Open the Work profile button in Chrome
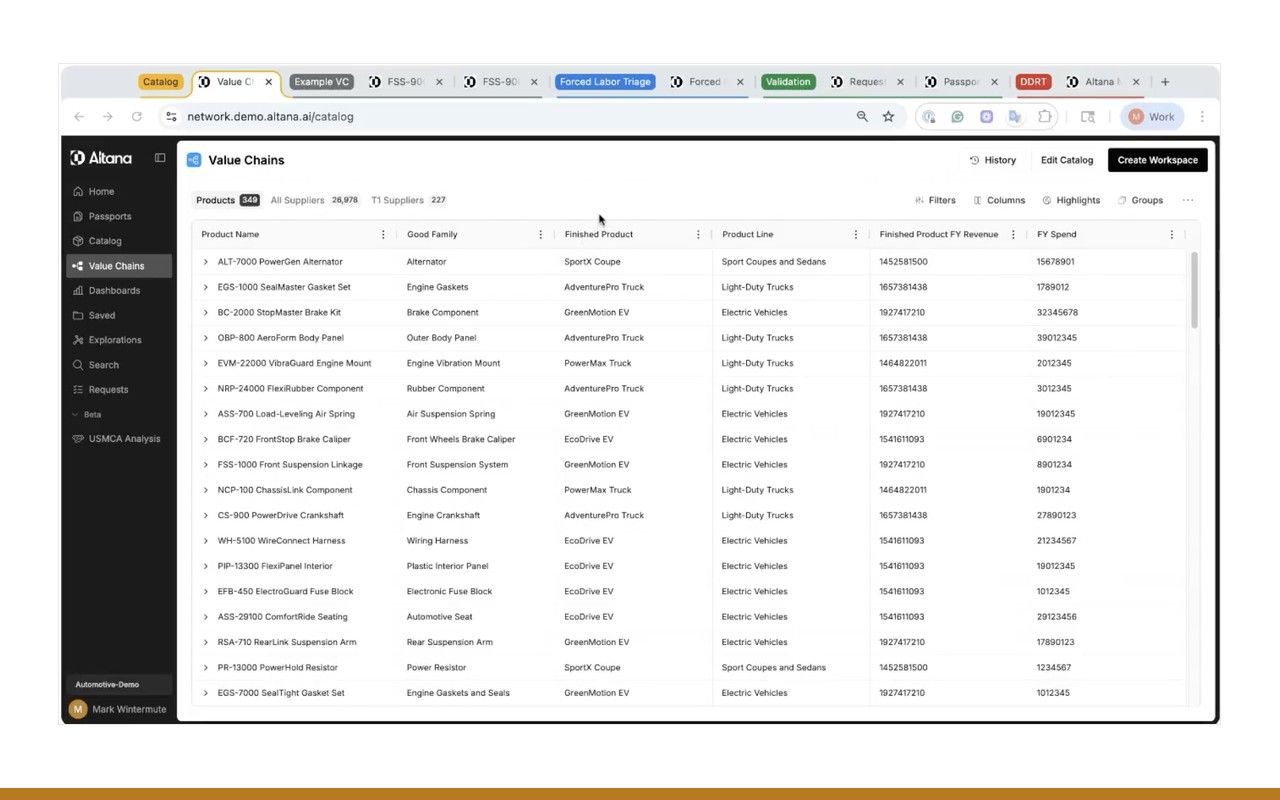This screenshot has height=800, width=1280. pos(1152,117)
